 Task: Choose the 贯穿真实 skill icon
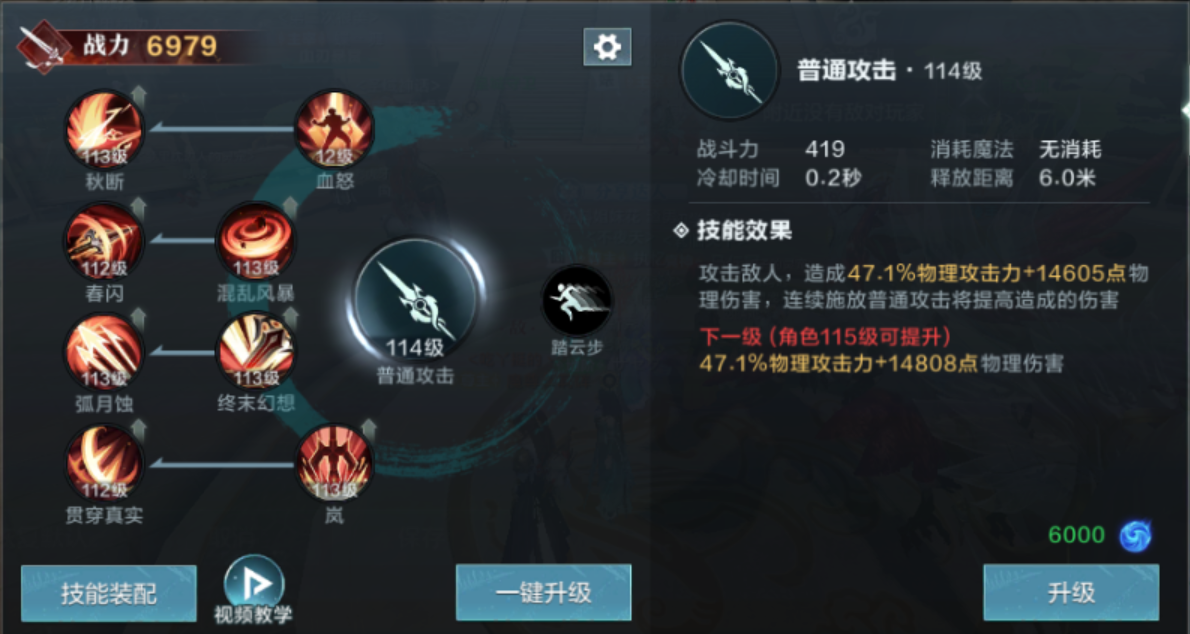pos(104,464)
